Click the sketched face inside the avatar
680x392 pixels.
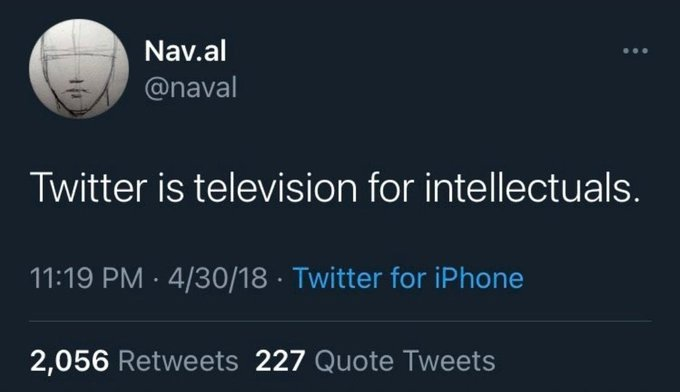tap(77, 74)
